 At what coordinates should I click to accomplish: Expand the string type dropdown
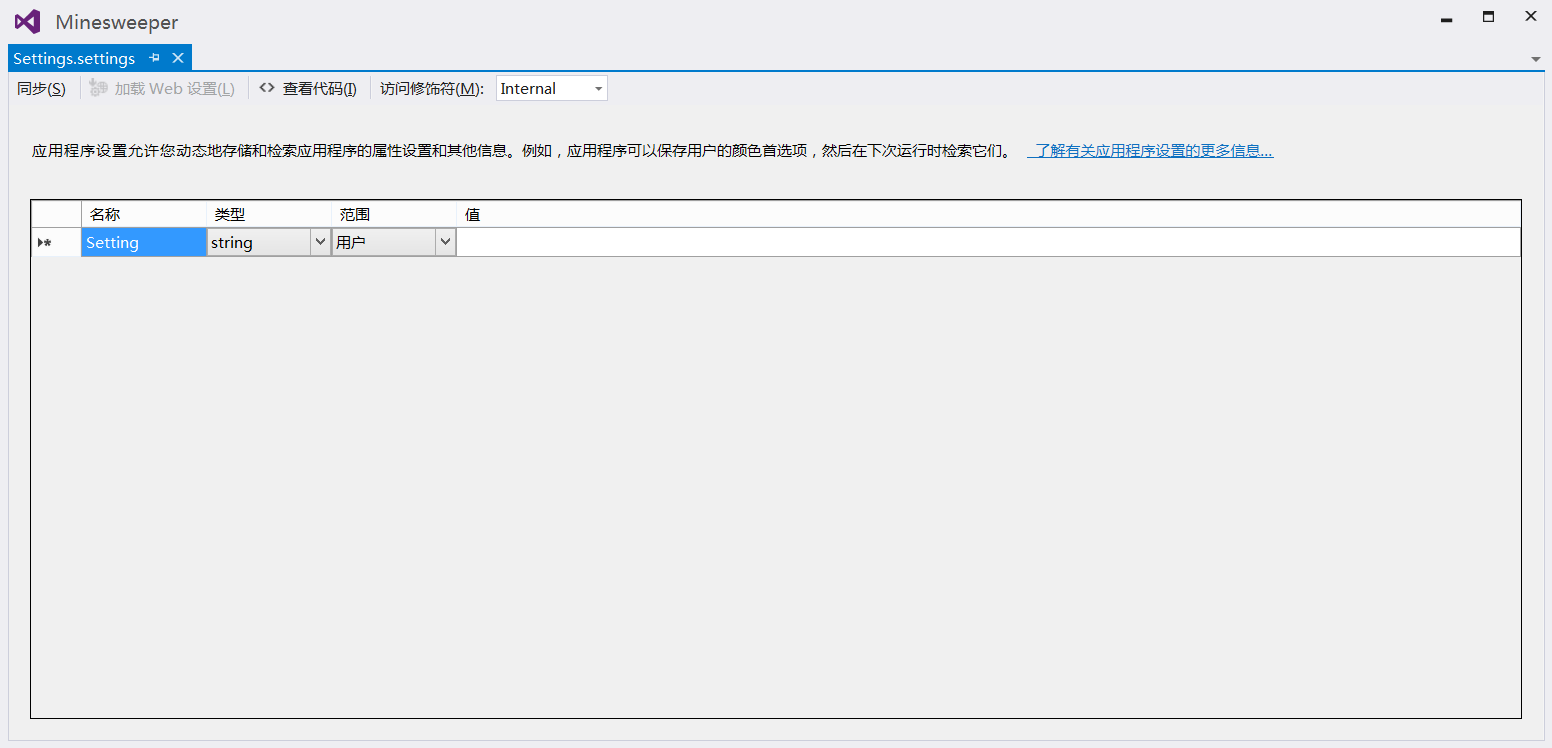(x=320, y=242)
